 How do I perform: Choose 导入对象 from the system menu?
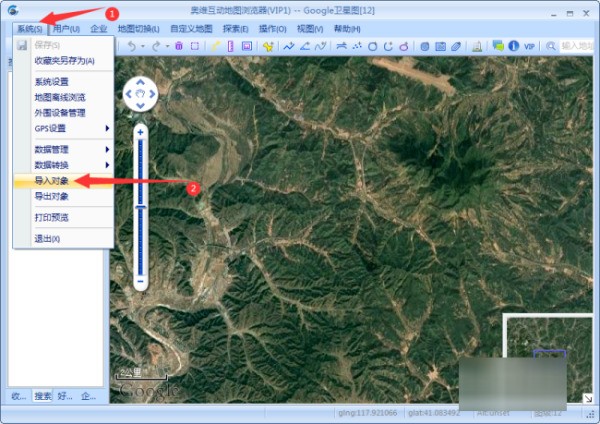pos(51,182)
